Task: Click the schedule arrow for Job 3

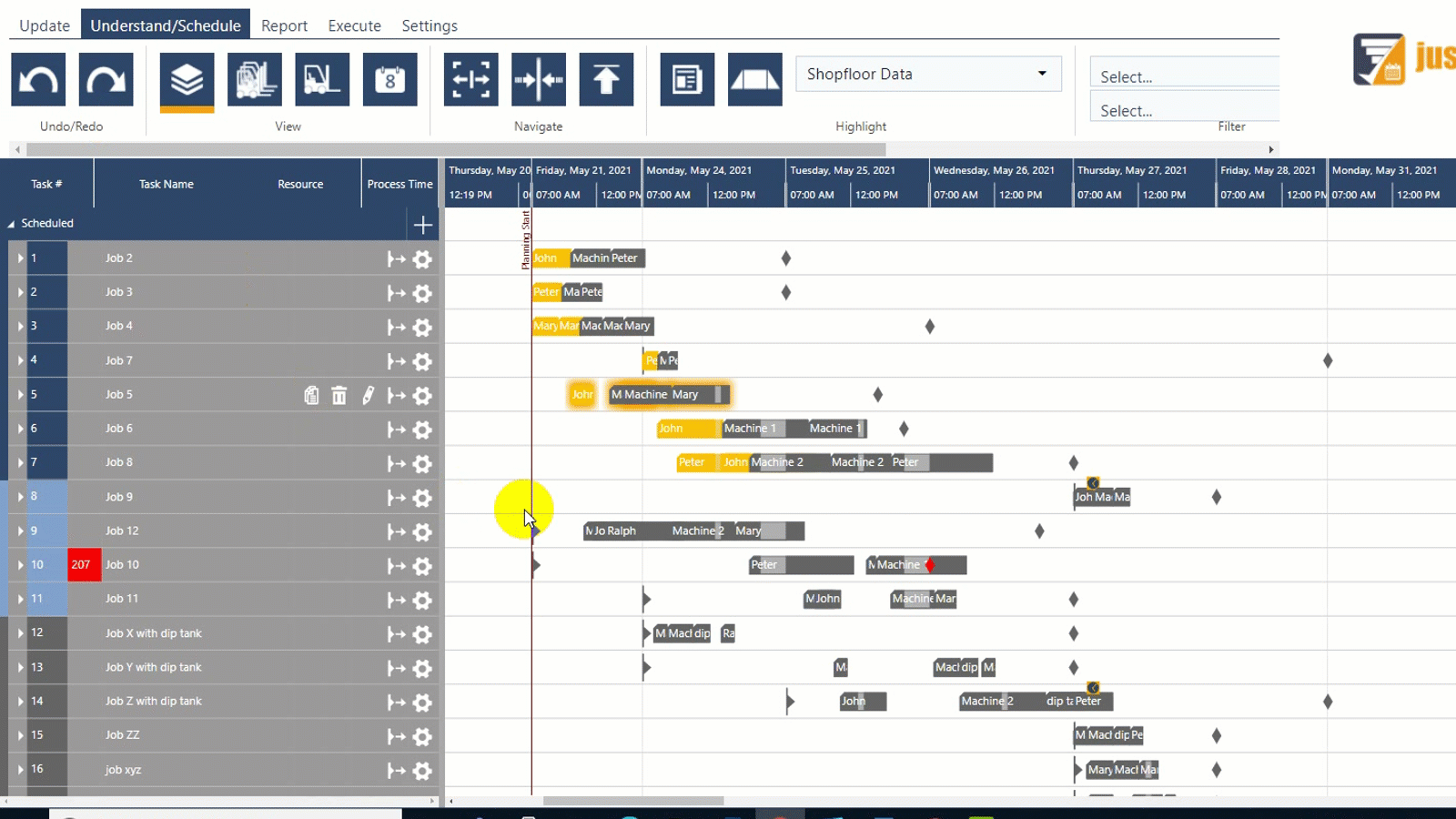Action: tap(396, 293)
